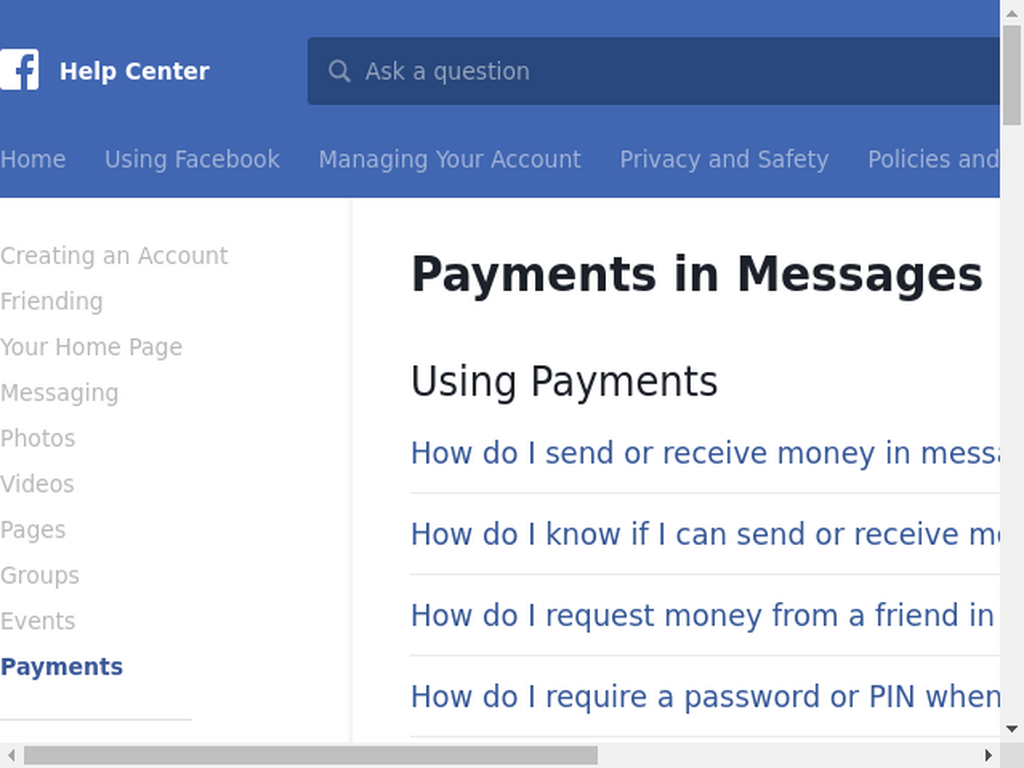
Task: Go to Creating an Account section
Action: (114, 255)
